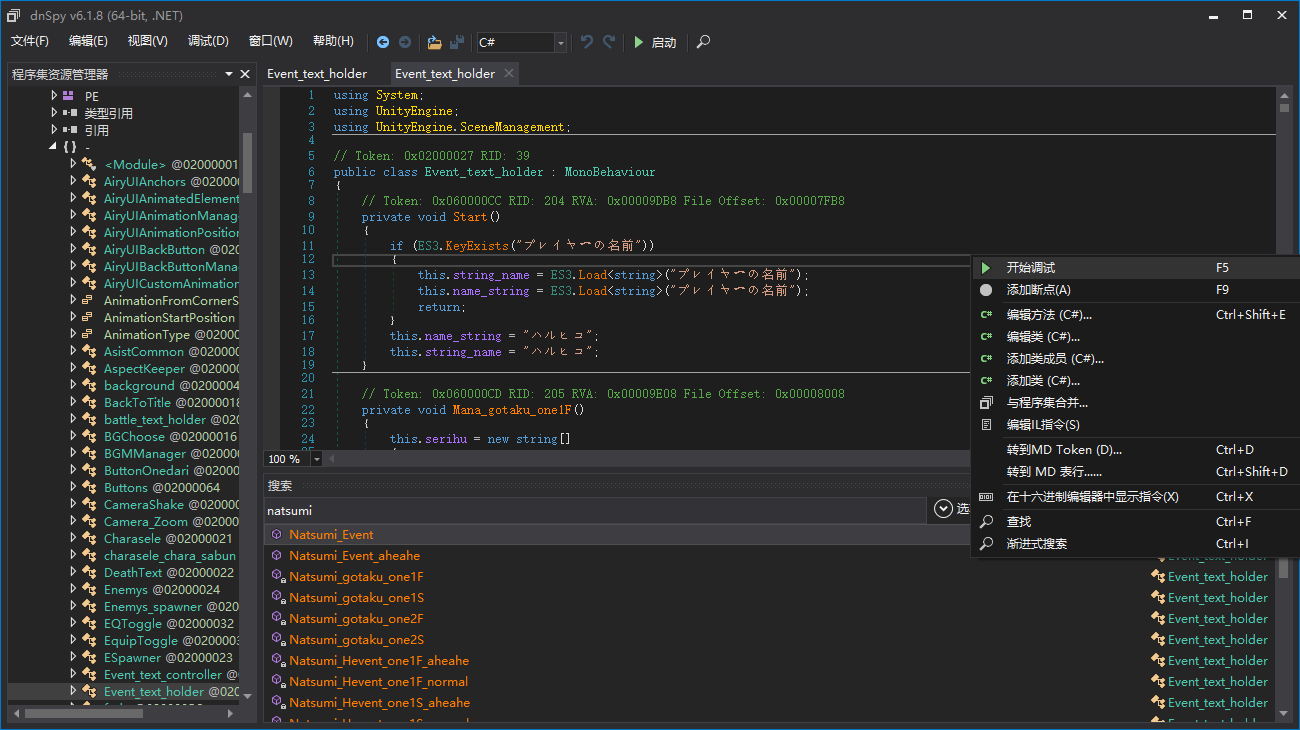Click the search options circle arrow icon
This screenshot has height=730, width=1300.
coord(943,509)
